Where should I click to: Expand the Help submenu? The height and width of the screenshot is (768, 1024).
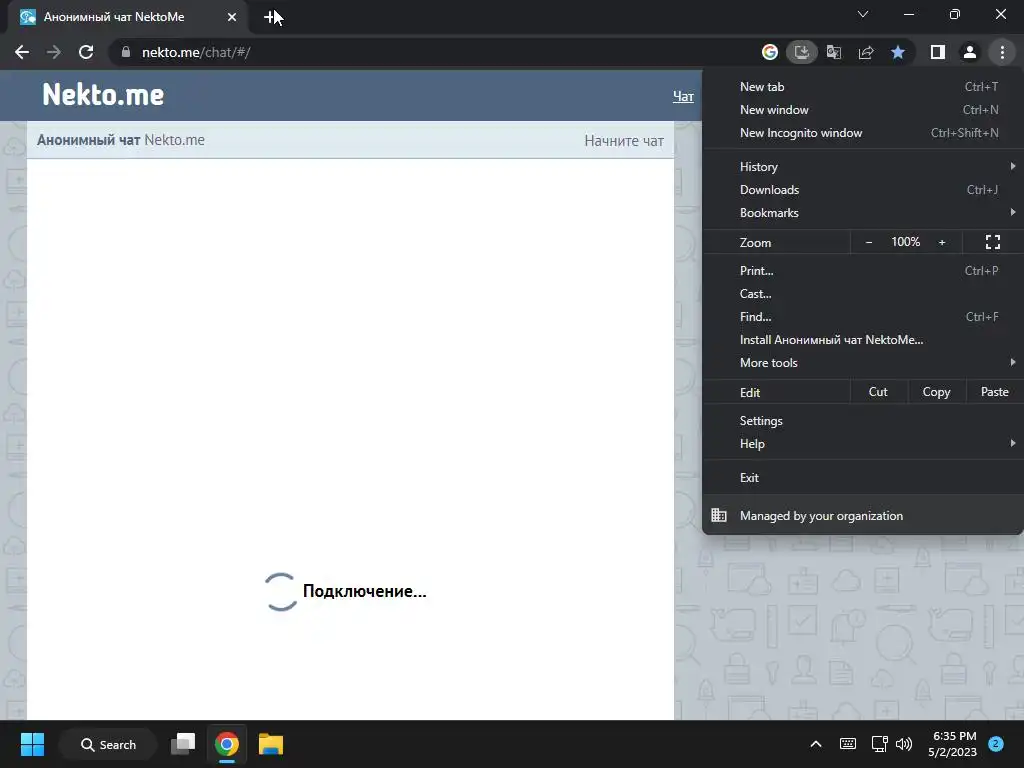863,443
